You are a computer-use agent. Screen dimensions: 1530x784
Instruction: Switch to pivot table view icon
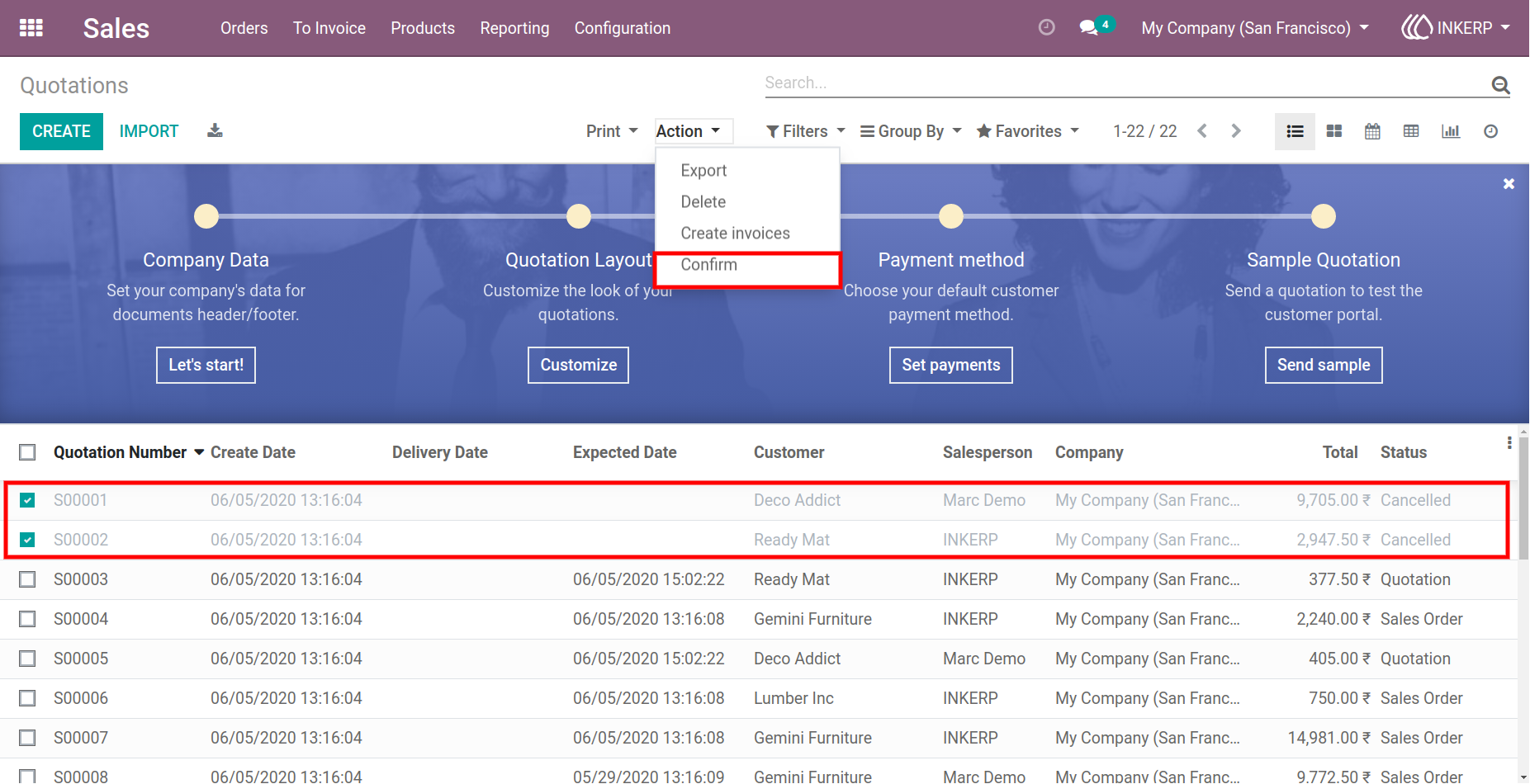click(x=1411, y=131)
